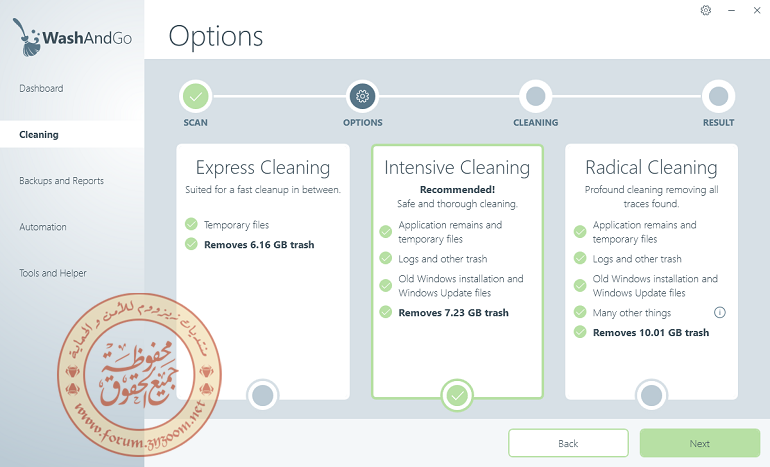The image size is (770, 467).
Task: Show info for Many other things
Action: click(x=719, y=312)
